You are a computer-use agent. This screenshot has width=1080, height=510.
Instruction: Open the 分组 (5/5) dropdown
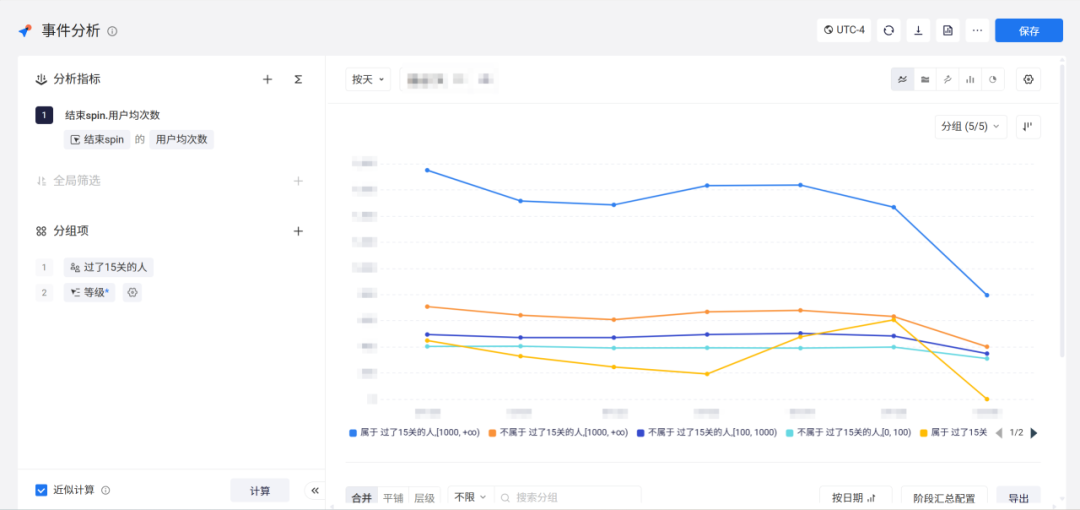970,127
